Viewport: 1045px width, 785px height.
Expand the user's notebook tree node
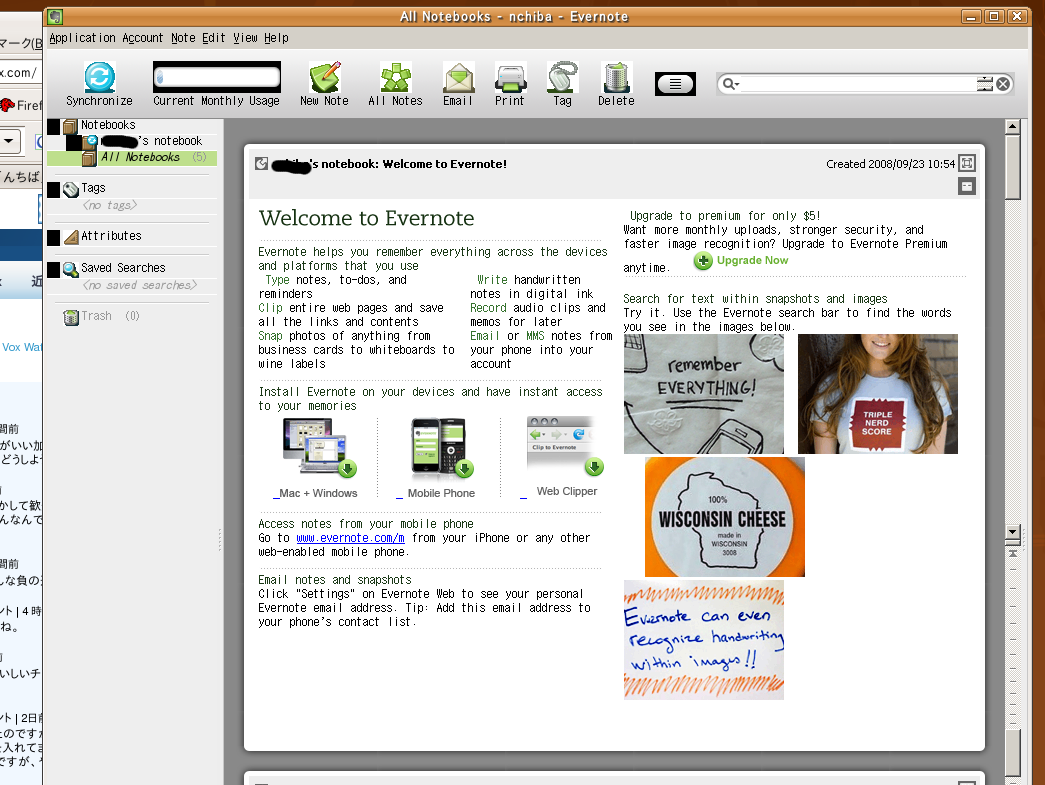tap(73, 142)
